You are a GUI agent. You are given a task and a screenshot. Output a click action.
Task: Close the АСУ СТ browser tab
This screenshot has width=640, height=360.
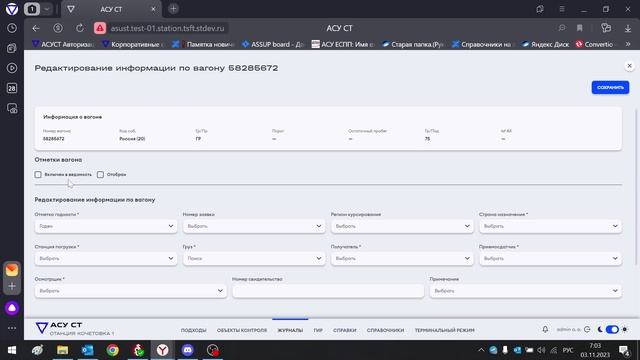coord(153,9)
